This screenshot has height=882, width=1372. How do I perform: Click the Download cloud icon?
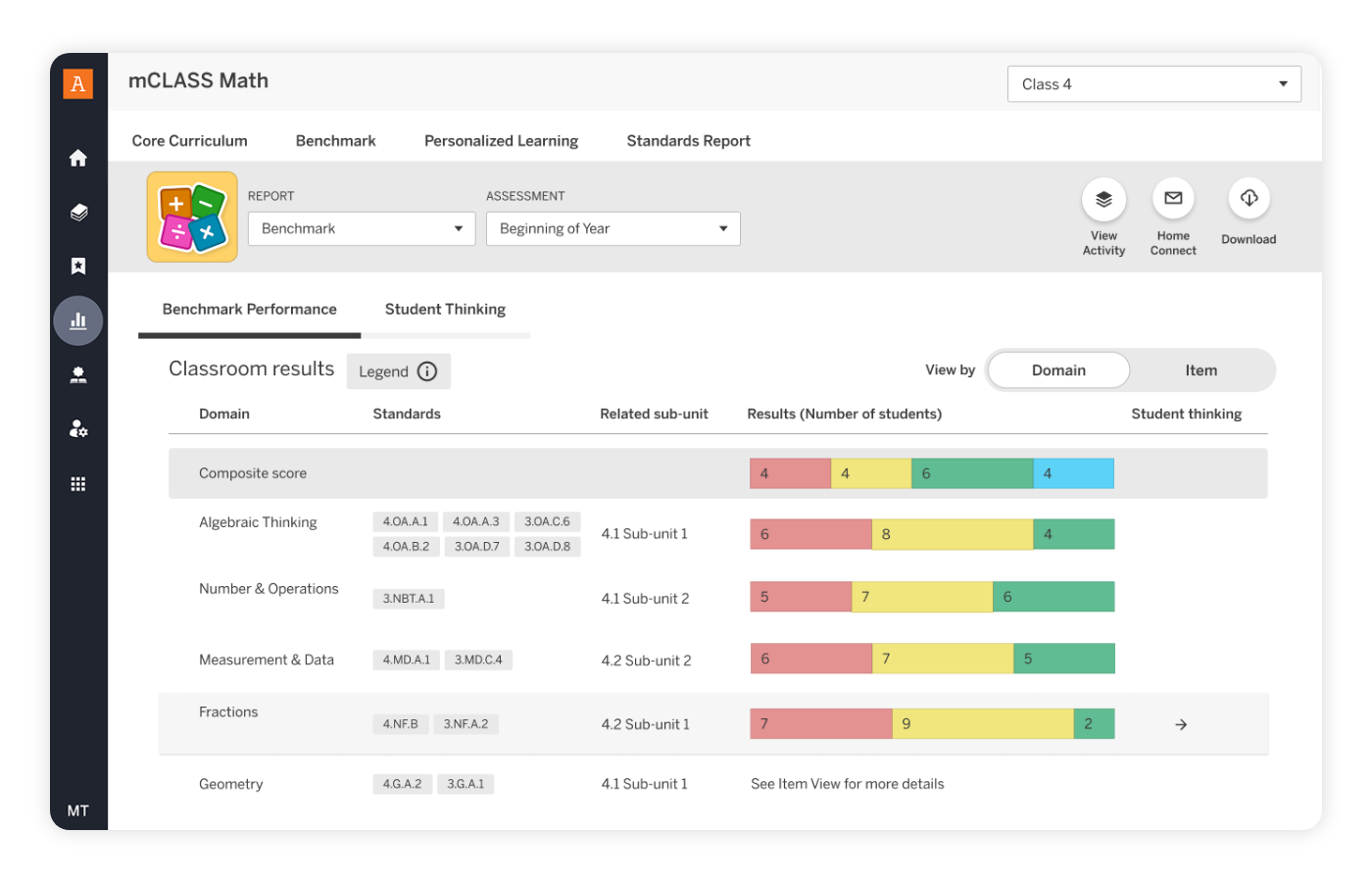[x=1249, y=199]
